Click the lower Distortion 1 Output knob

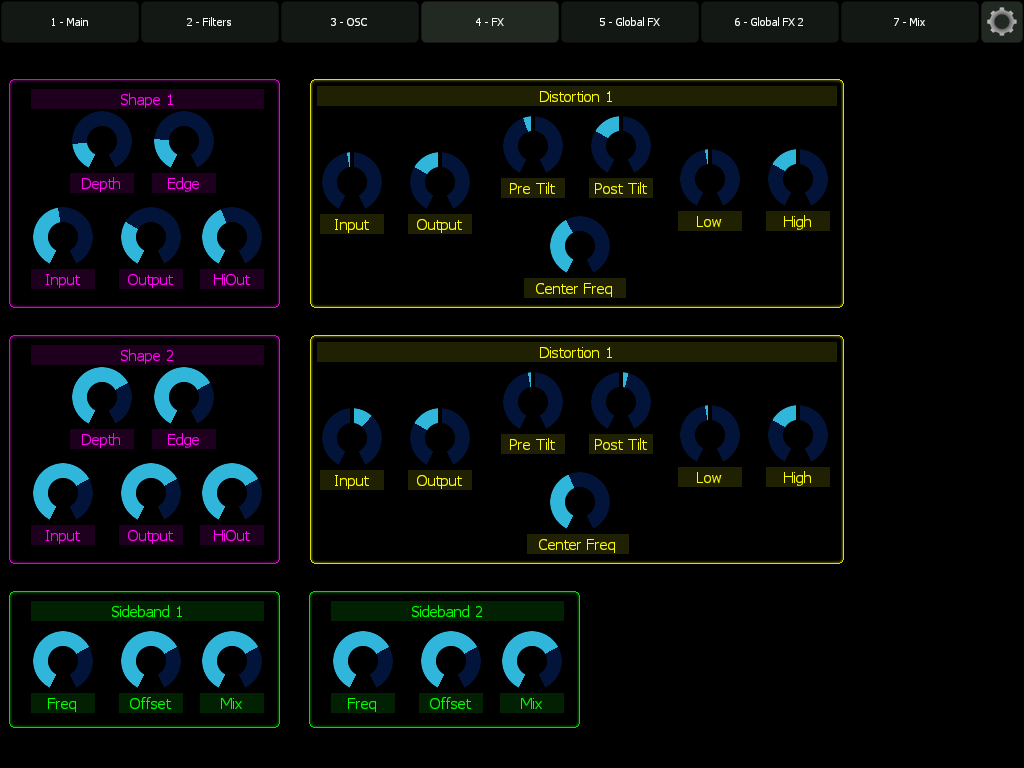click(440, 438)
